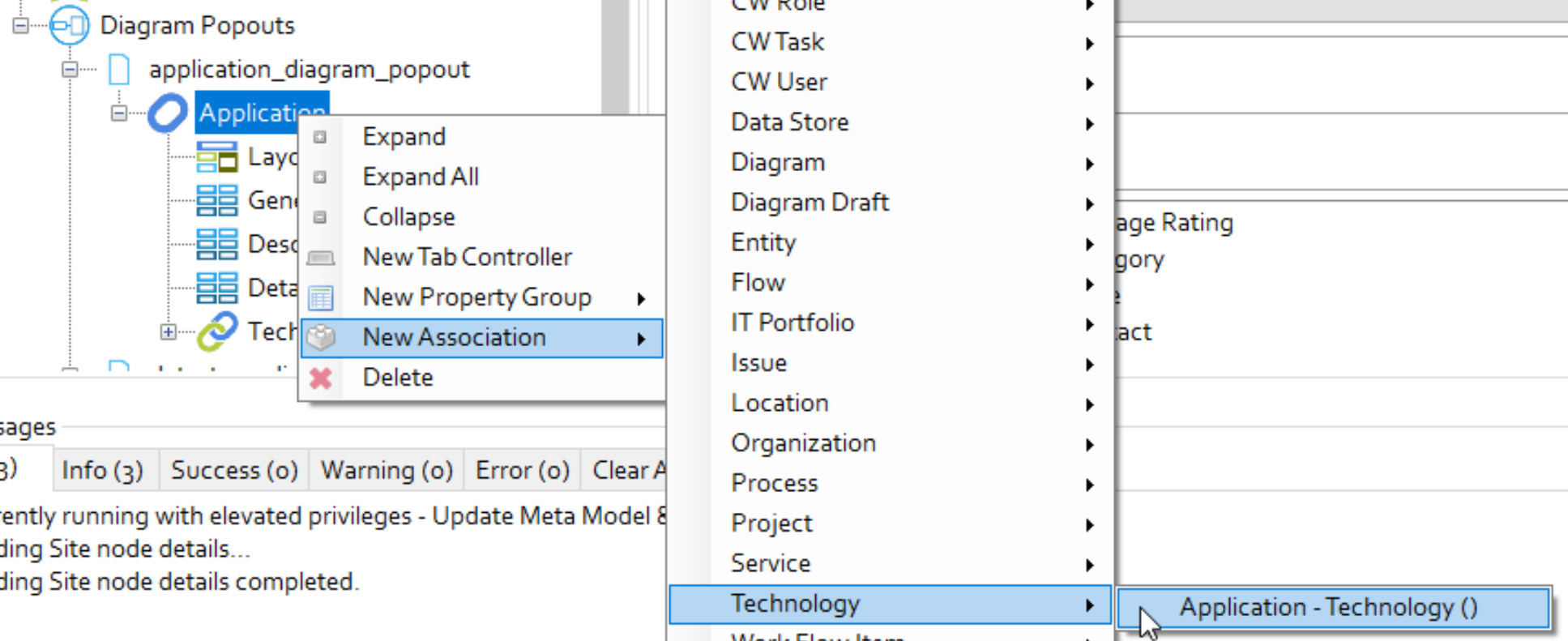Click the Layout node icon in tree
The image size is (1568, 641).
[x=216, y=157]
